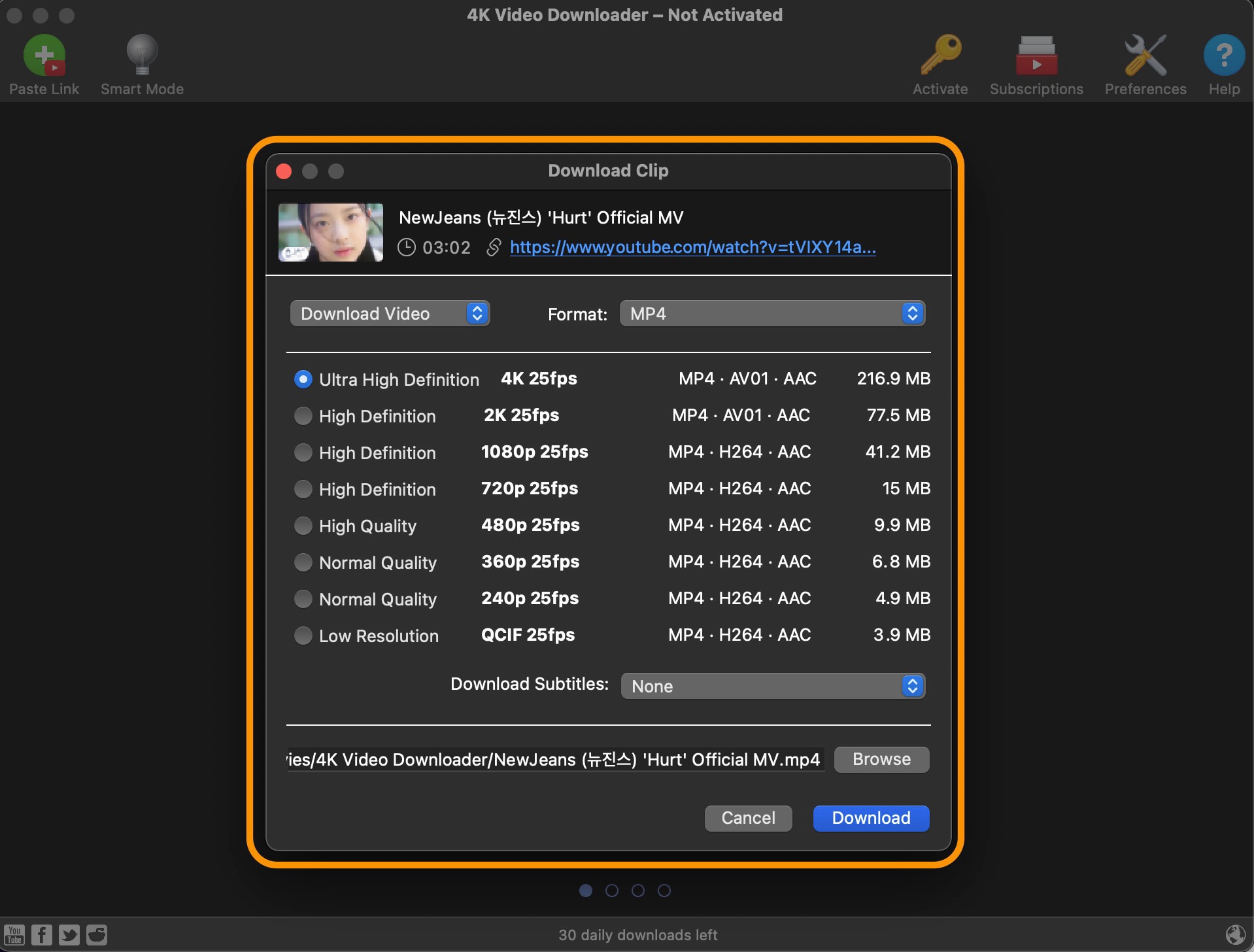Open the Download Video type dropdown

click(390, 314)
